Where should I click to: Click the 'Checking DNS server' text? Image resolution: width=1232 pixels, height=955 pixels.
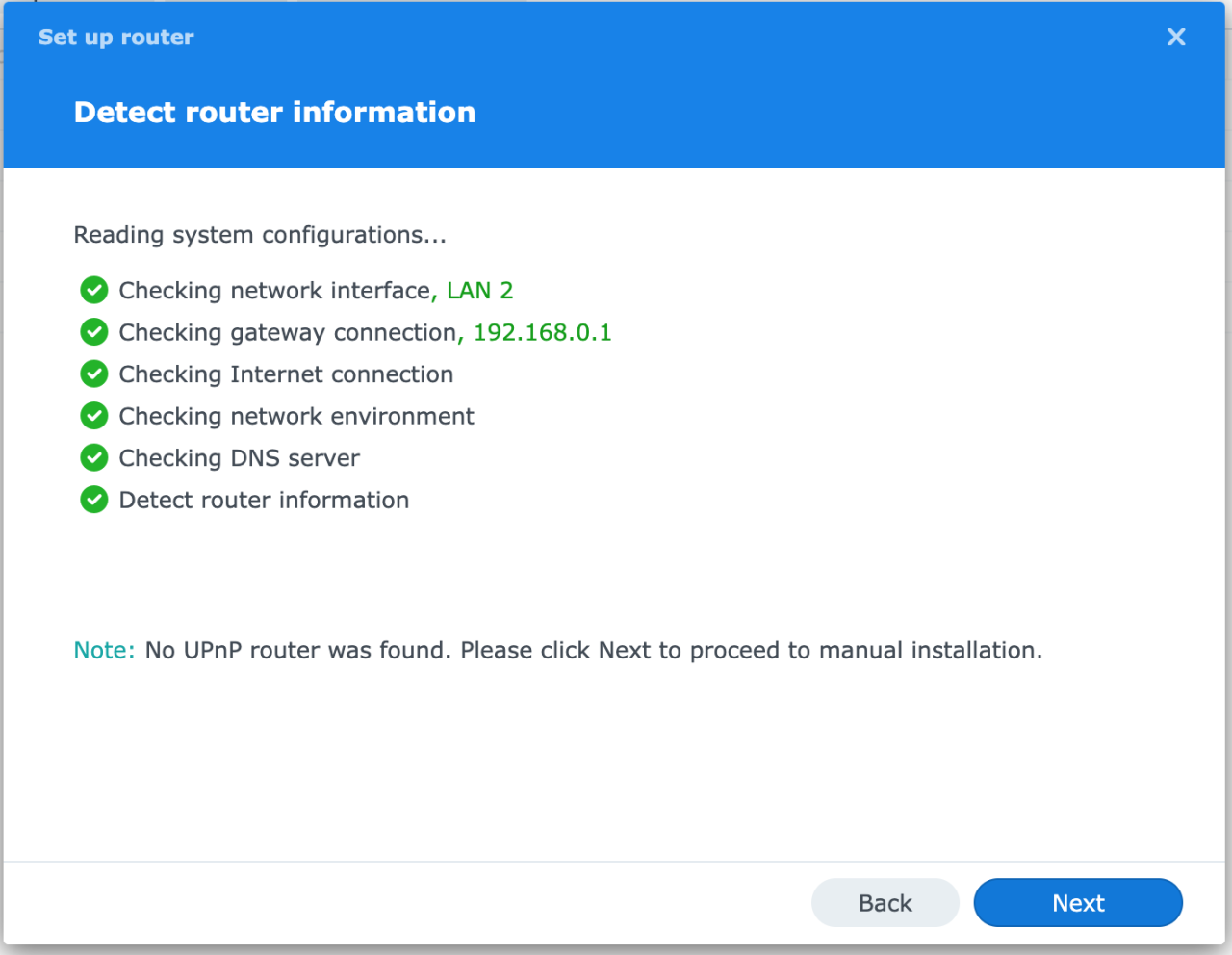pos(239,458)
